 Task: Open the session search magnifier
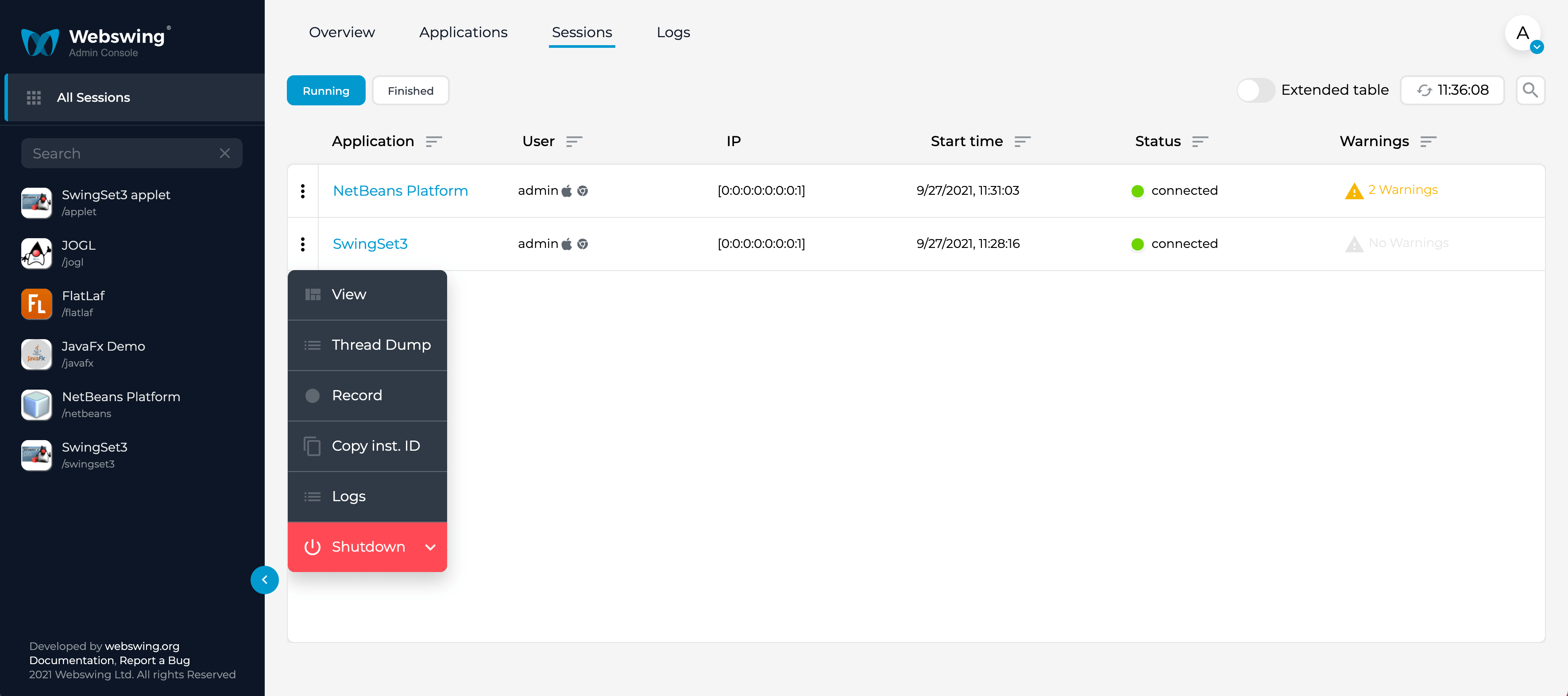click(1530, 90)
